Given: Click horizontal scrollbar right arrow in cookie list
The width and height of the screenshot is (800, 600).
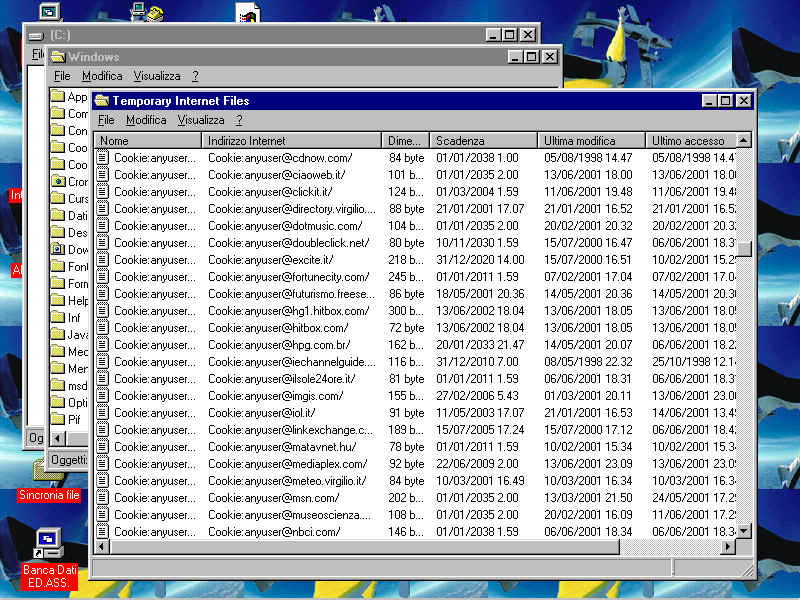Looking at the screenshot, I should click(729, 546).
